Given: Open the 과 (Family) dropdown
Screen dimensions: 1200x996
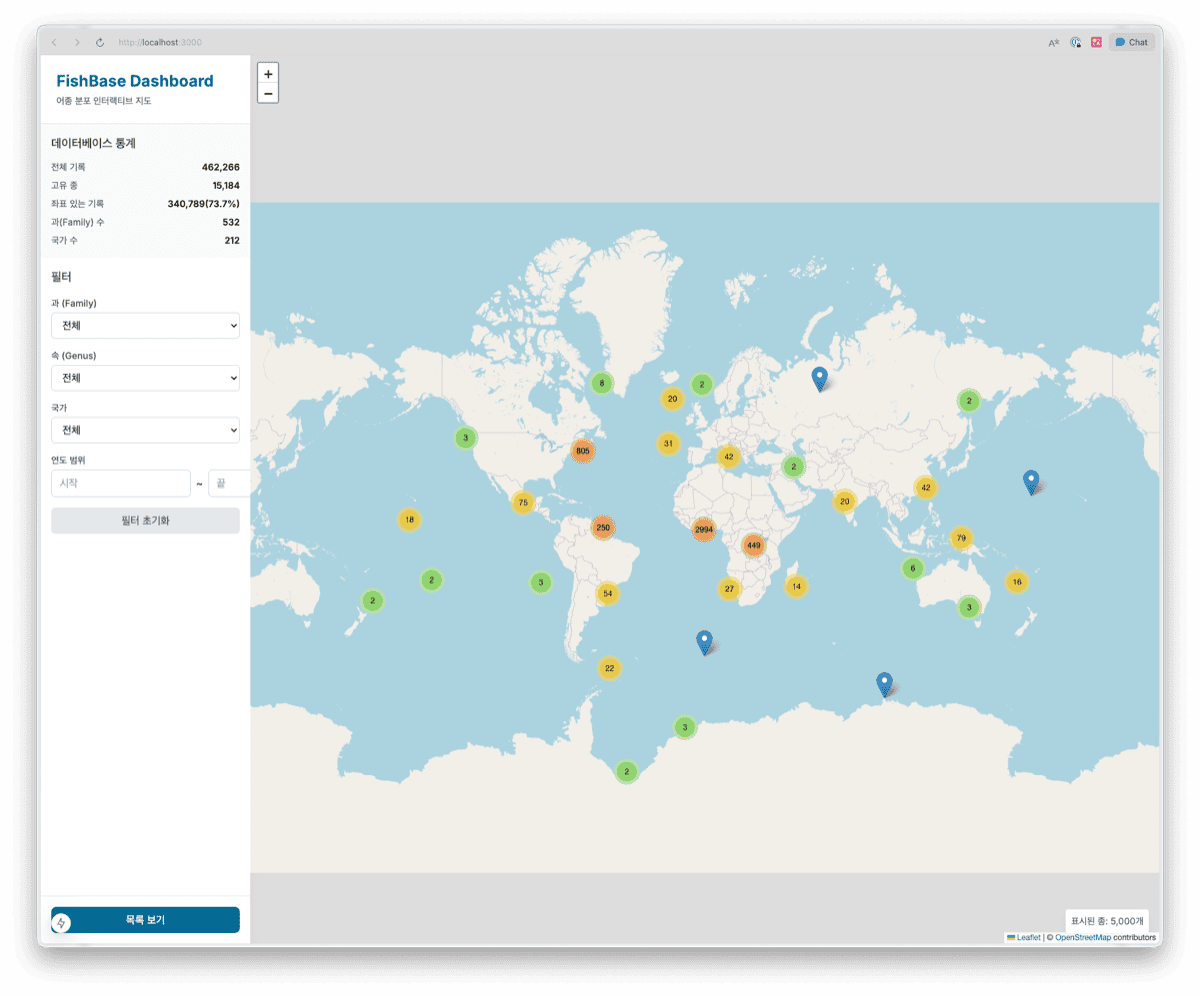Looking at the screenshot, I should point(145,326).
